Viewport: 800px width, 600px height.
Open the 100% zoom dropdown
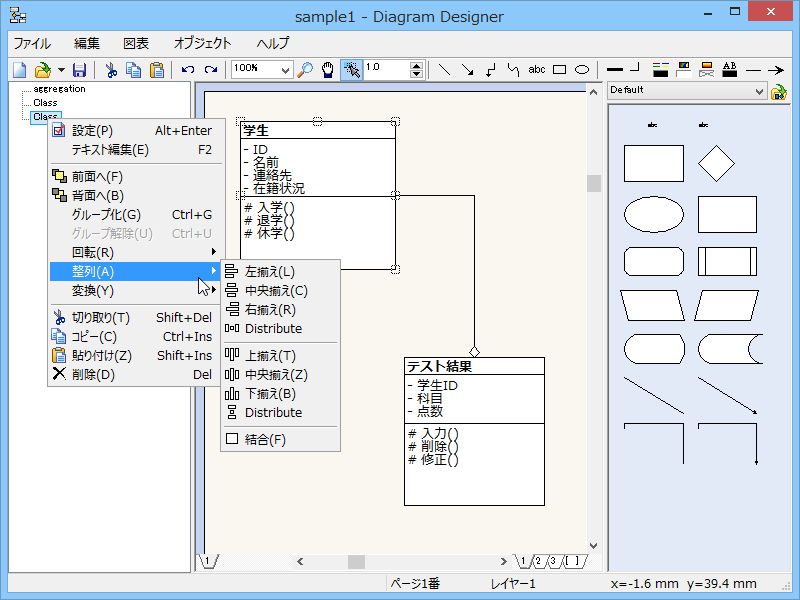(285, 70)
